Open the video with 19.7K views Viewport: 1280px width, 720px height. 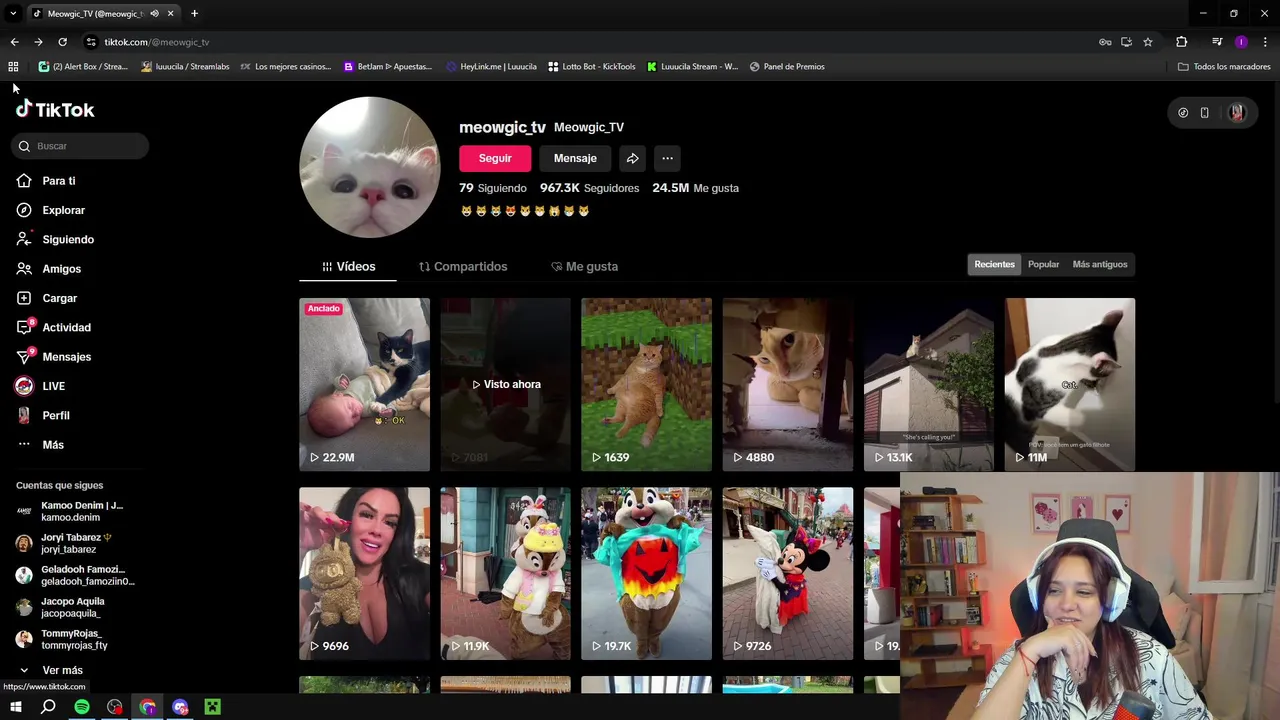click(x=646, y=574)
